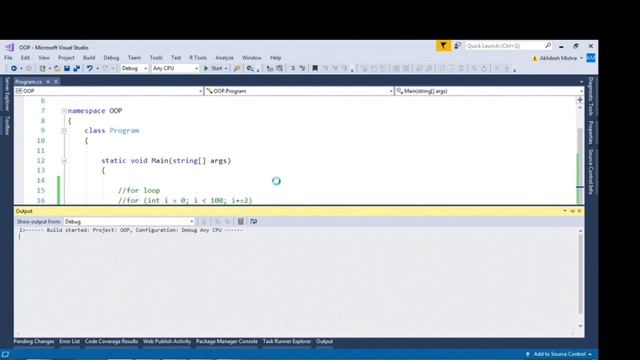Screen dimensions: 640x360
Task: Open the Build menu
Action: click(x=89, y=58)
